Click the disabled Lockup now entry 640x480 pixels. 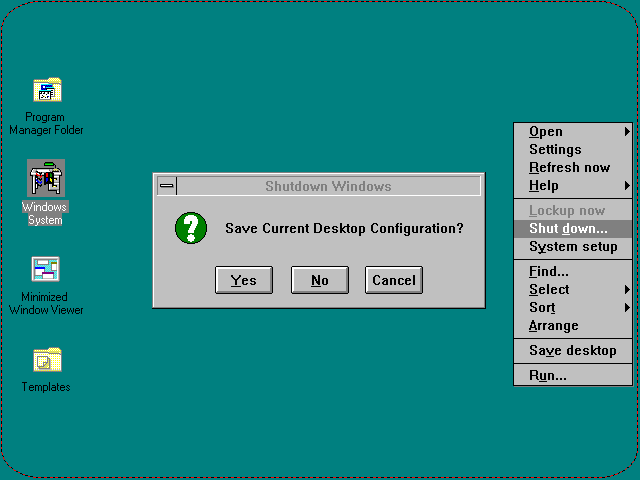573,211
